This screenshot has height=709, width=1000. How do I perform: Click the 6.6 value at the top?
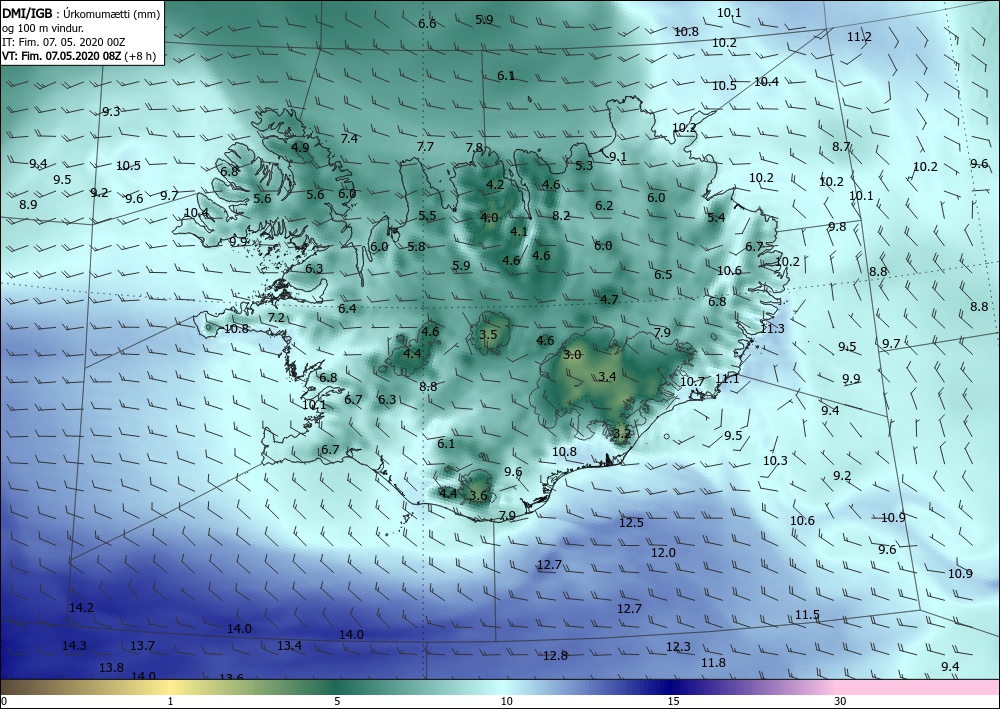[x=427, y=24]
